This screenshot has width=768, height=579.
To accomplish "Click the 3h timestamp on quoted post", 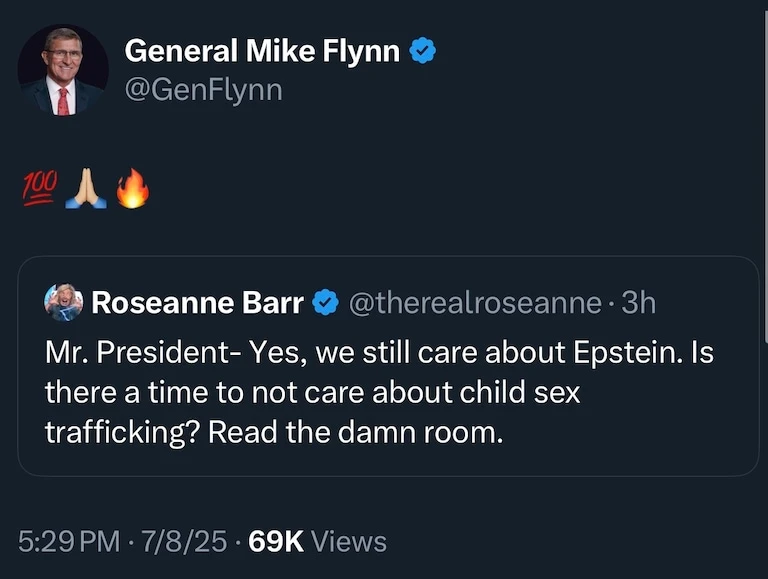I will [639, 302].
